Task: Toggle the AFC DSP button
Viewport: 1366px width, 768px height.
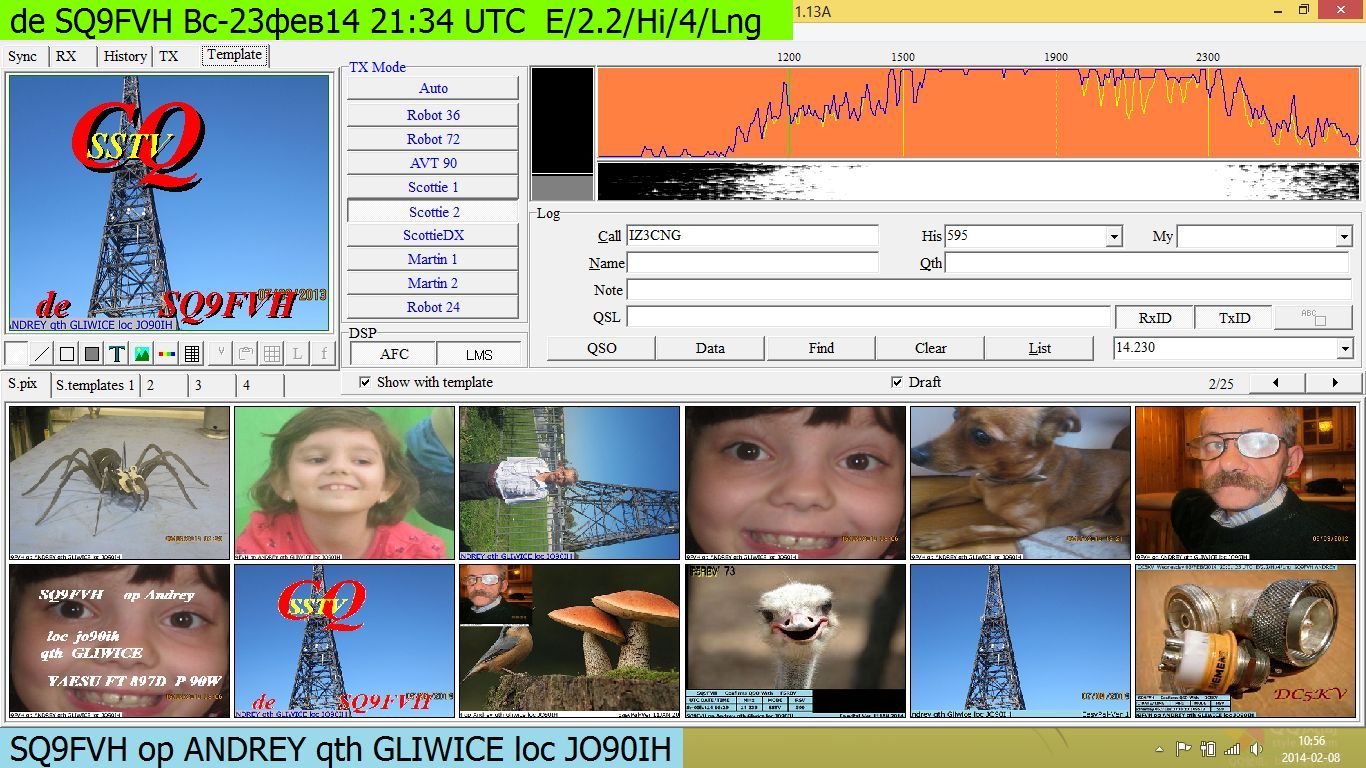Action: pos(394,354)
